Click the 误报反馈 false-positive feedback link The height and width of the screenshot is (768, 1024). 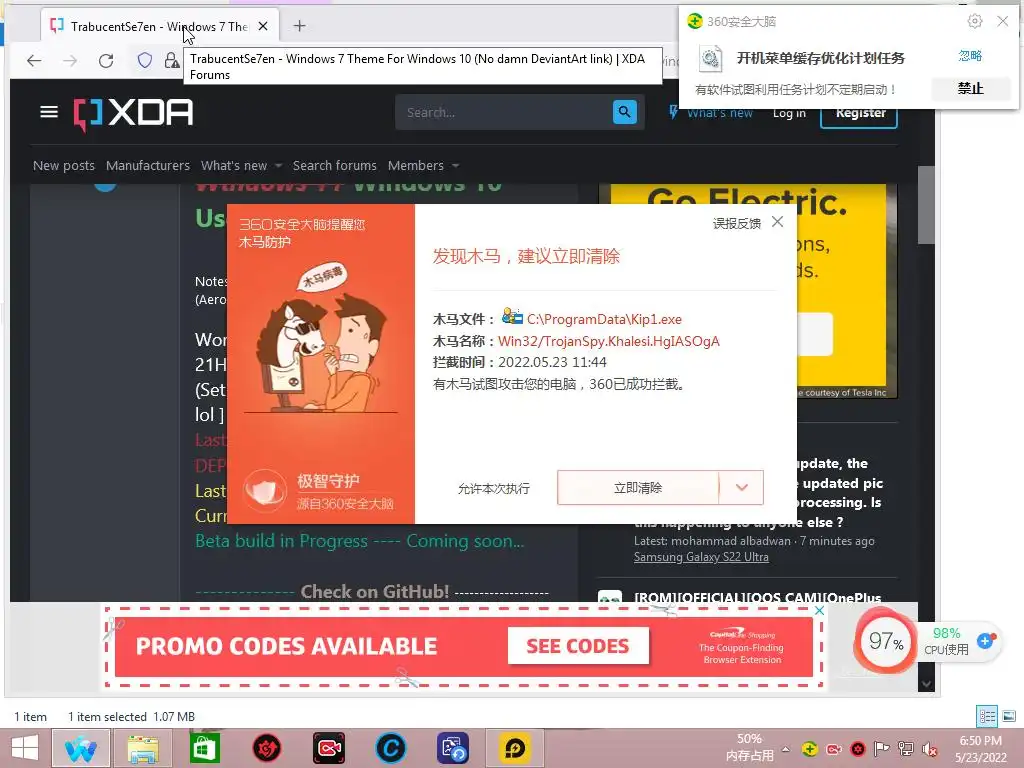(x=737, y=223)
